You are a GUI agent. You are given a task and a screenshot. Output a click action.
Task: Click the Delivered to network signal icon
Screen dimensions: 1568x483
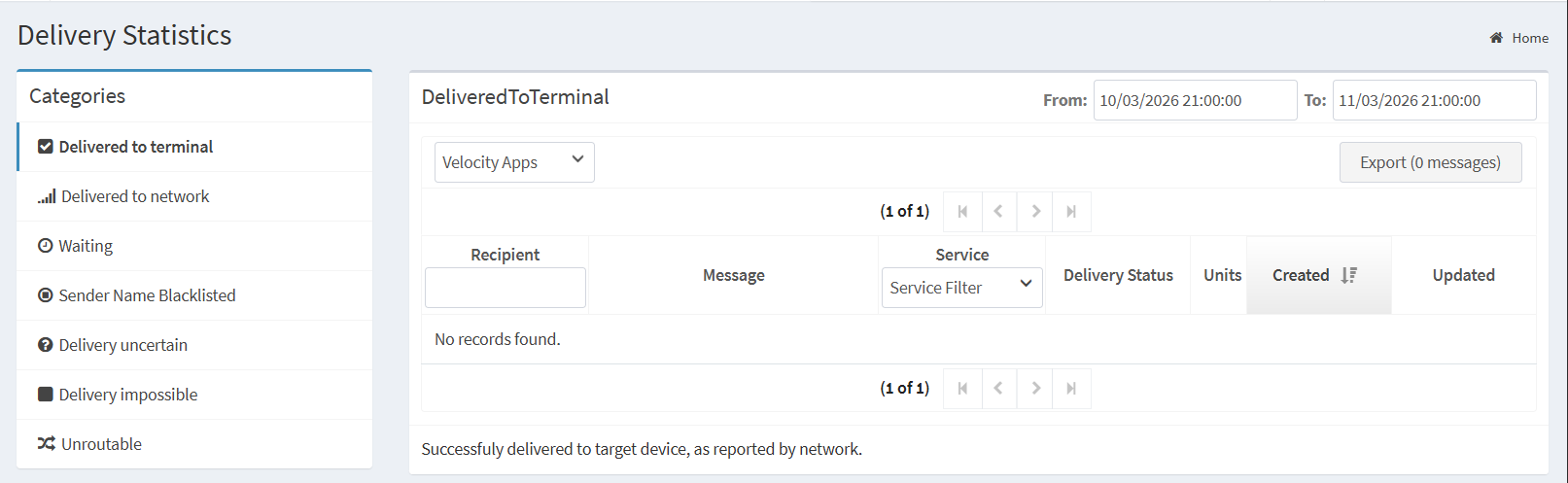point(47,196)
